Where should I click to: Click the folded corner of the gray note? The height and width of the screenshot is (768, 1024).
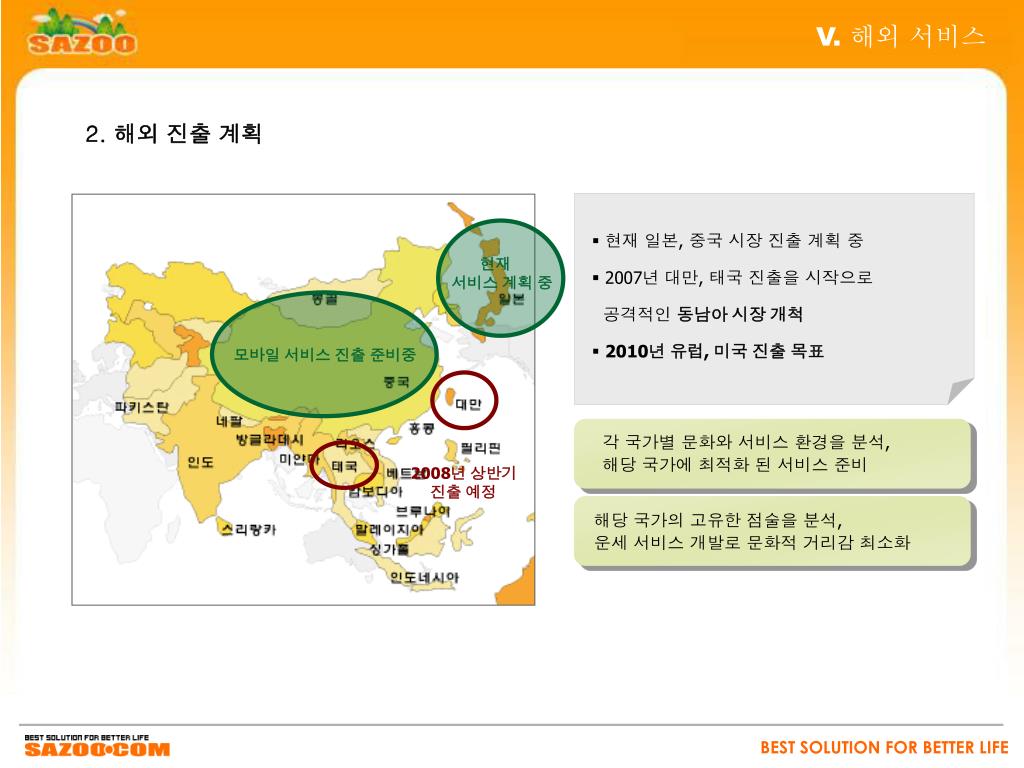[960, 391]
